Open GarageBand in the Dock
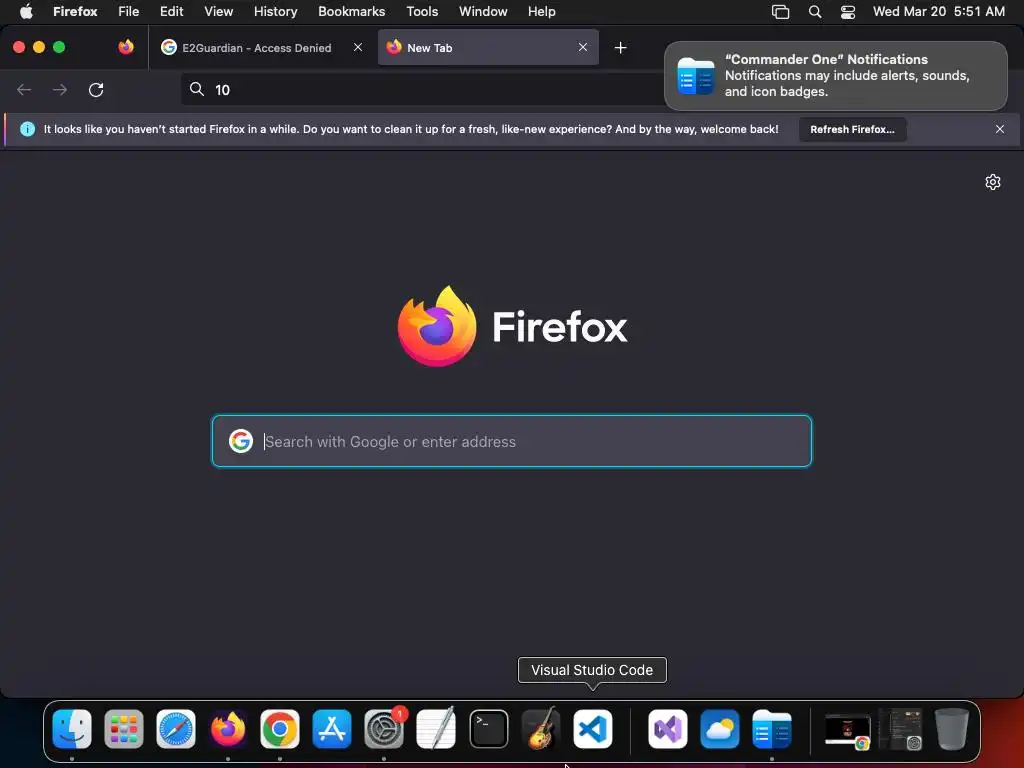This screenshot has width=1024, height=768. click(x=541, y=729)
